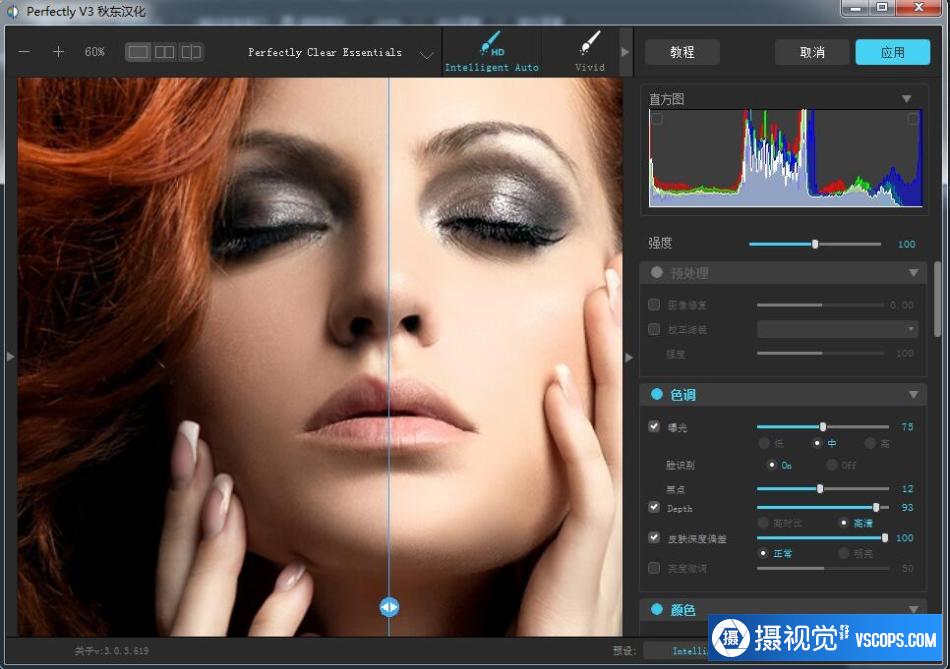Adjust the 曝光 exposure slider
Image resolution: width=950 pixels, height=669 pixels.
[x=823, y=427]
